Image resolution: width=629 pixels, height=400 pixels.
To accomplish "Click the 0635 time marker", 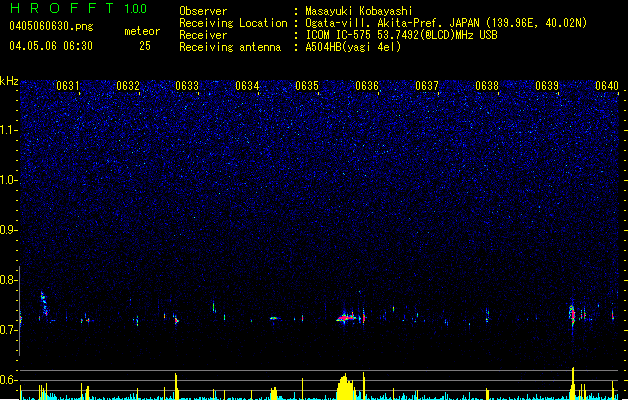I will click(x=307, y=86).
